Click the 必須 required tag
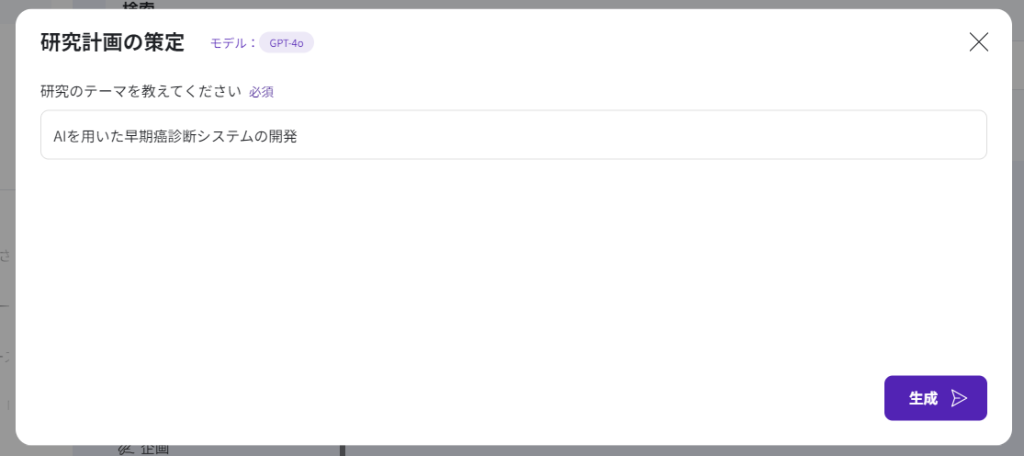Screen dimensions: 1024x456 [x=261, y=92]
